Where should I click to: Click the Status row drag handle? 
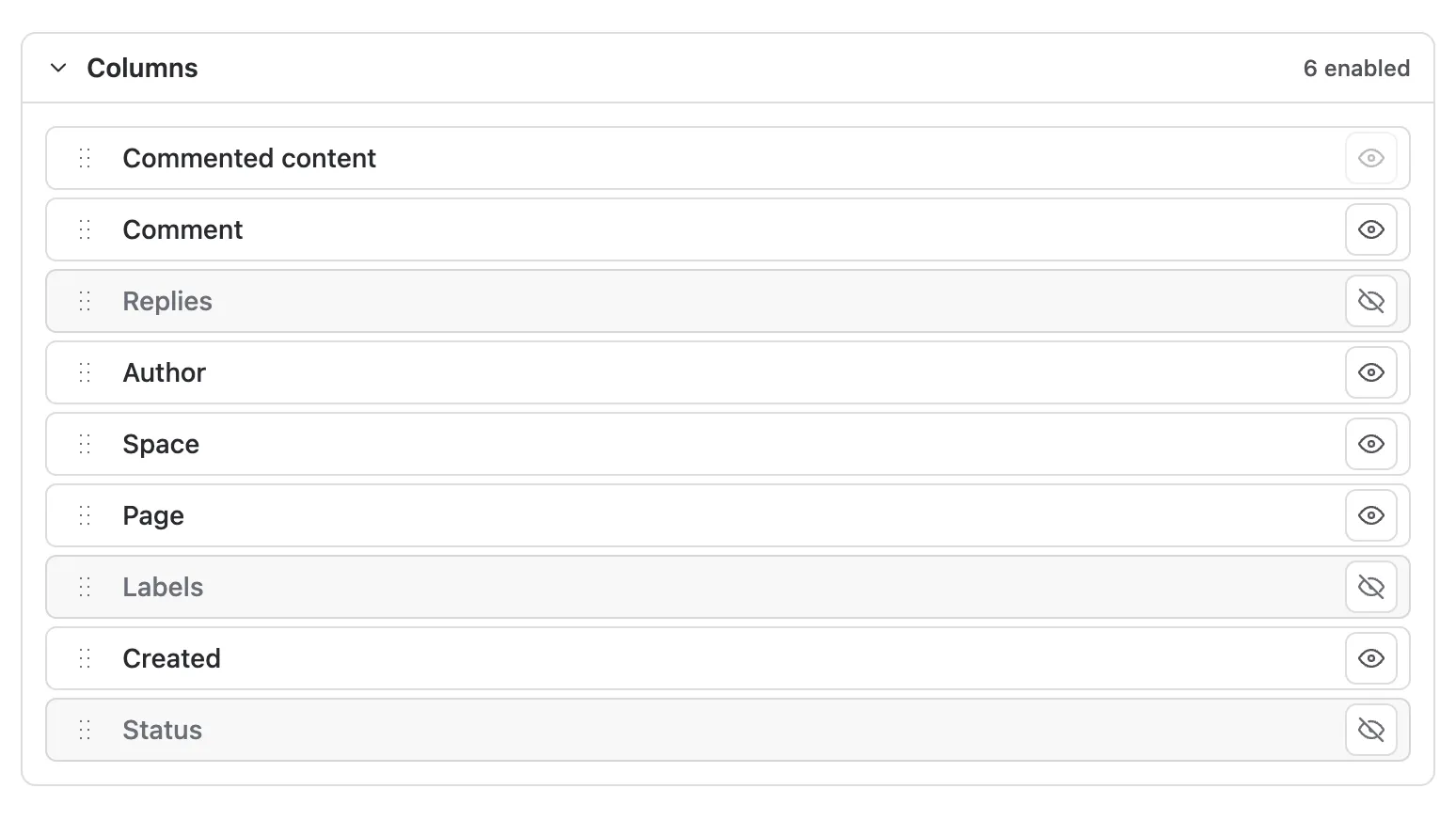[x=85, y=730]
